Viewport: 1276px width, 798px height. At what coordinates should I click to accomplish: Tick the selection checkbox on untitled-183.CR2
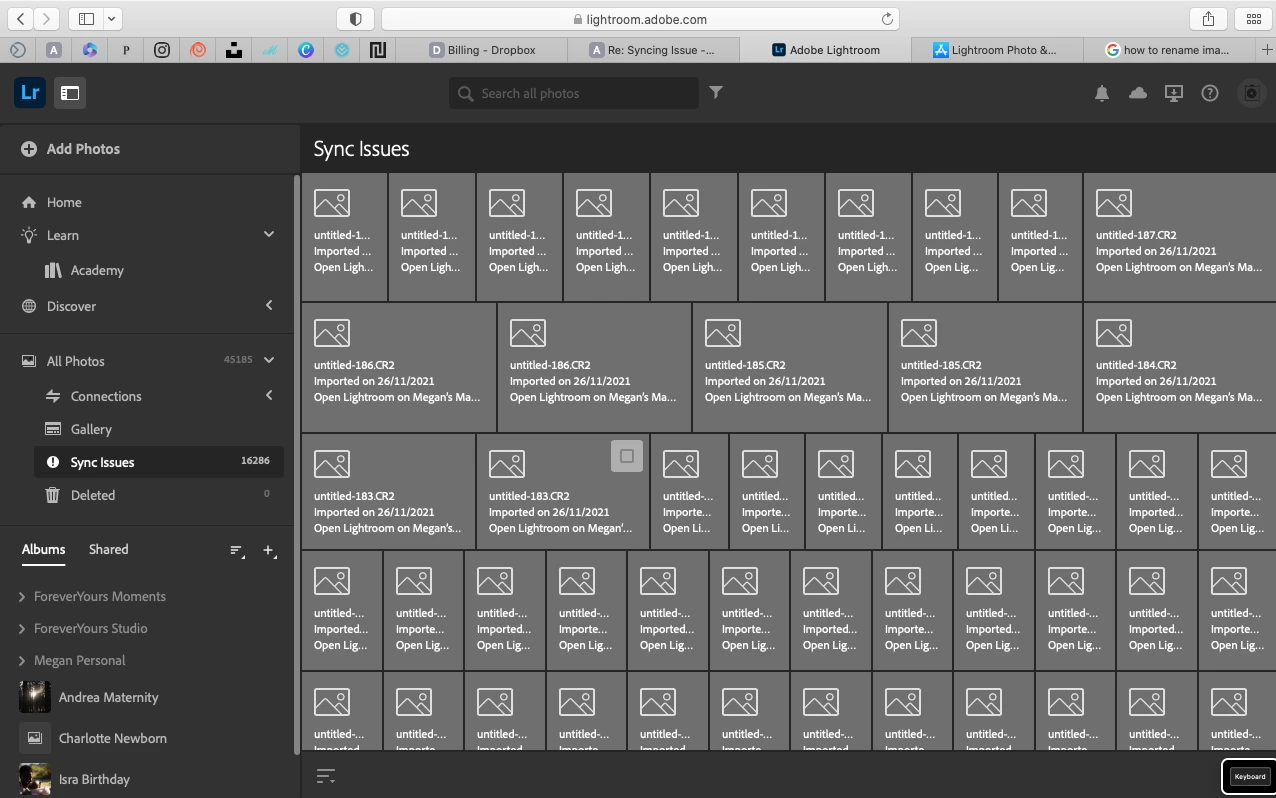pyautogui.click(x=627, y=456)
